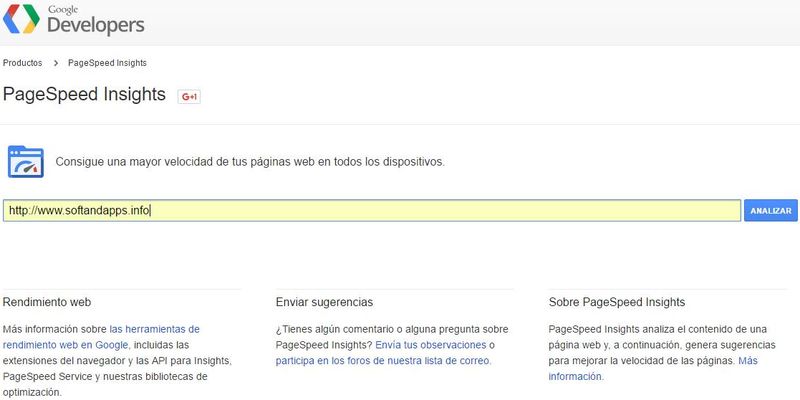This screenshot has width=800, height=400.
Task: Focus the URL input field
Action: coord(372,210)
